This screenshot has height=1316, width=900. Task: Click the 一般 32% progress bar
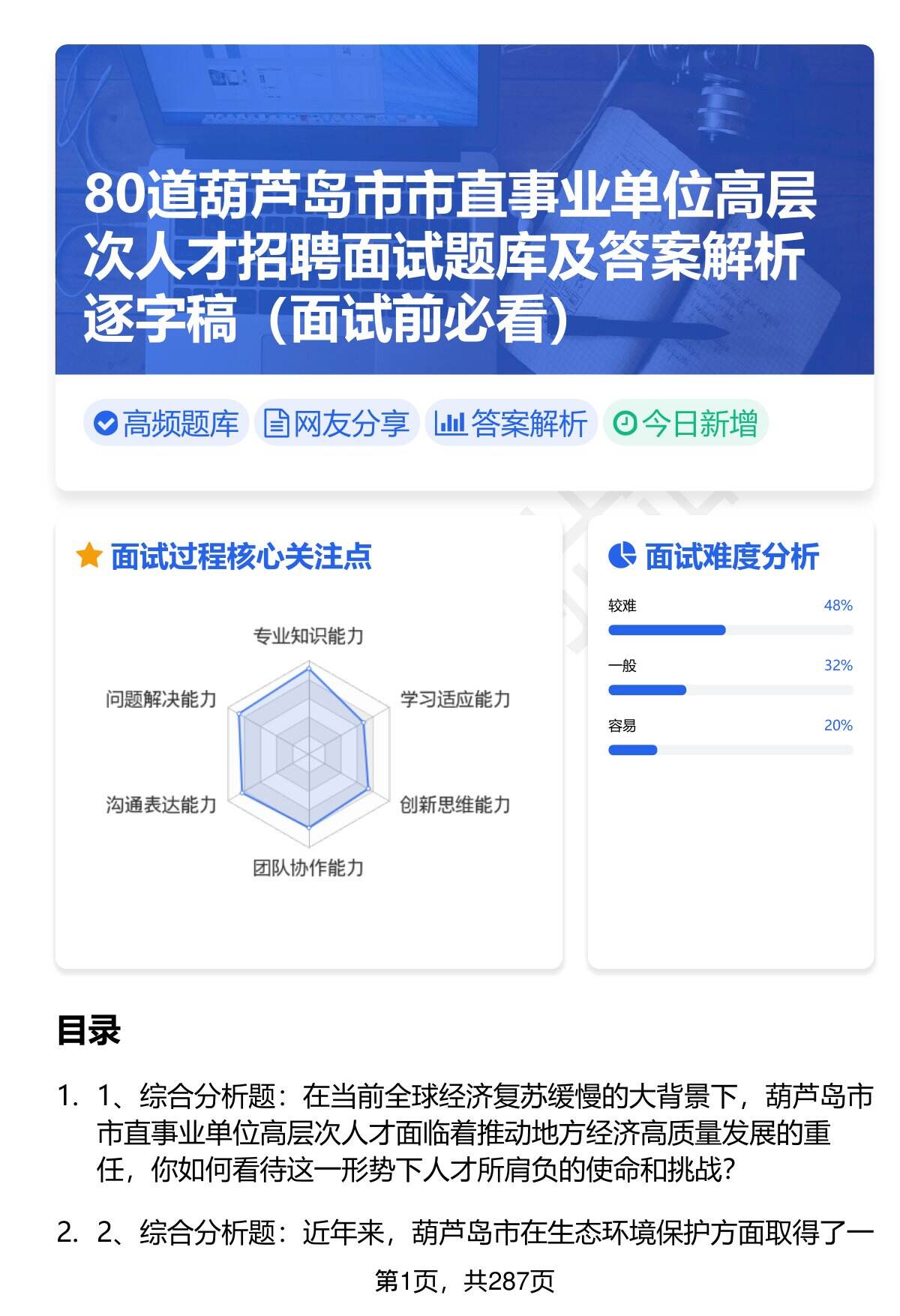click(730, 690)
